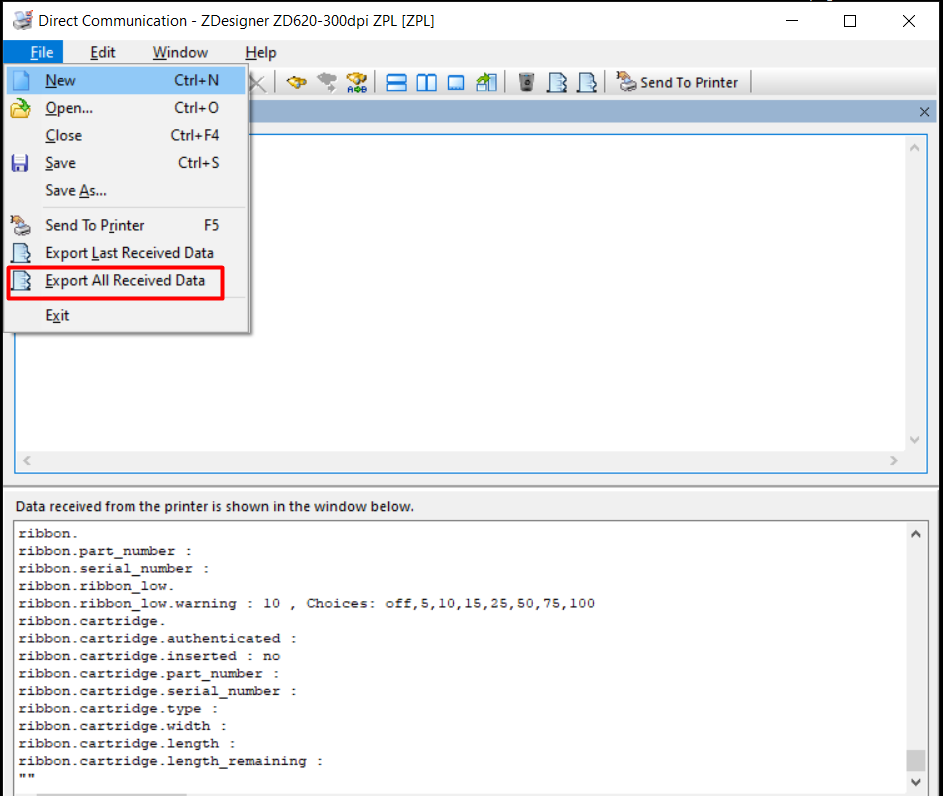This screenshot has width=943, height=796.
Task: Click the 'ribbon.serial_number :' line
Action: coord(114,569)
